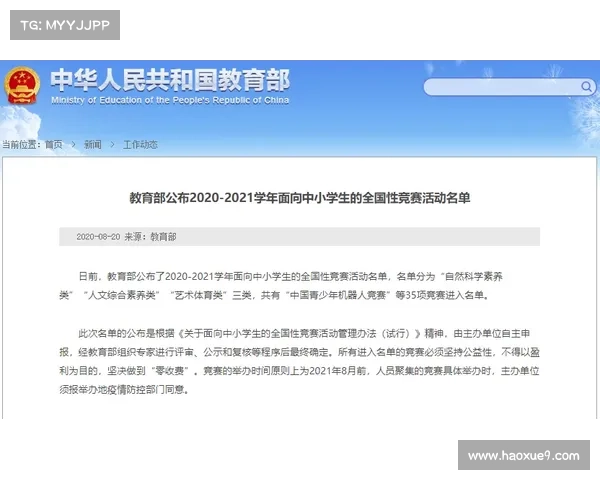Screen dimensions: 600x480
Task: Click the 中华人民共和国教育部 site title
Action: (170, 80)
